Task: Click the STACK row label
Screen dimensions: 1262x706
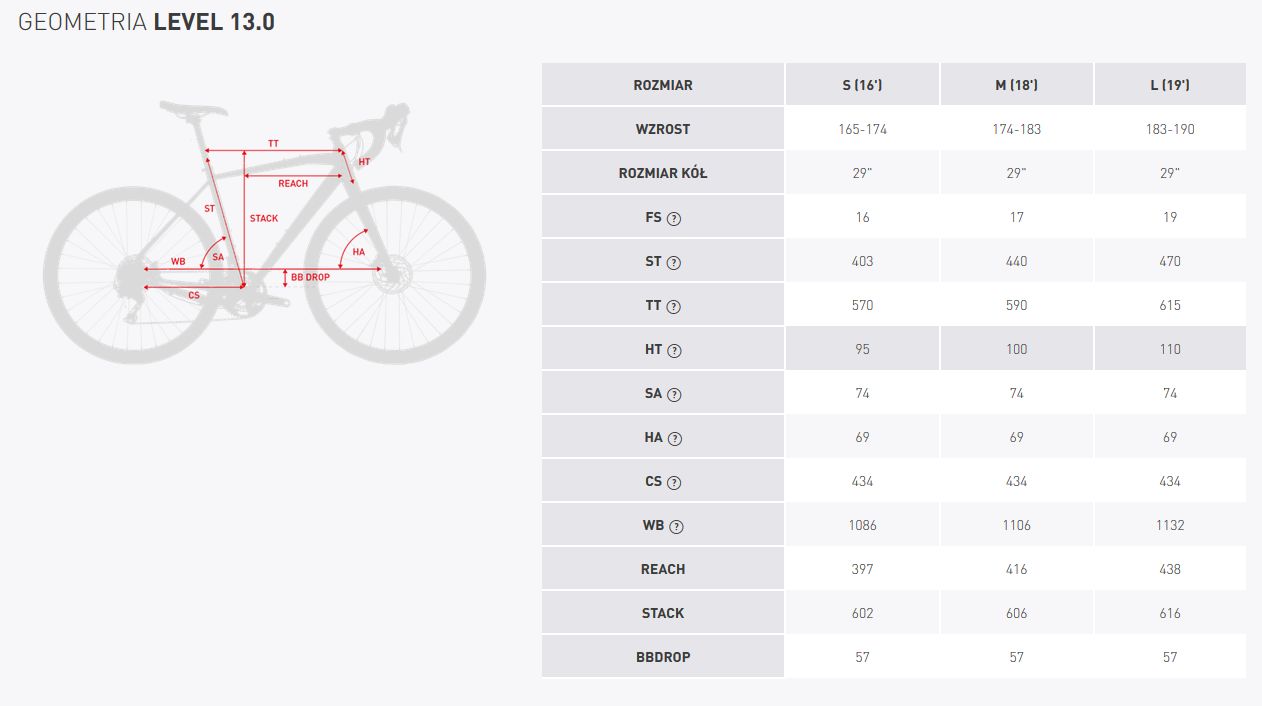Action: tap(663, 613)
